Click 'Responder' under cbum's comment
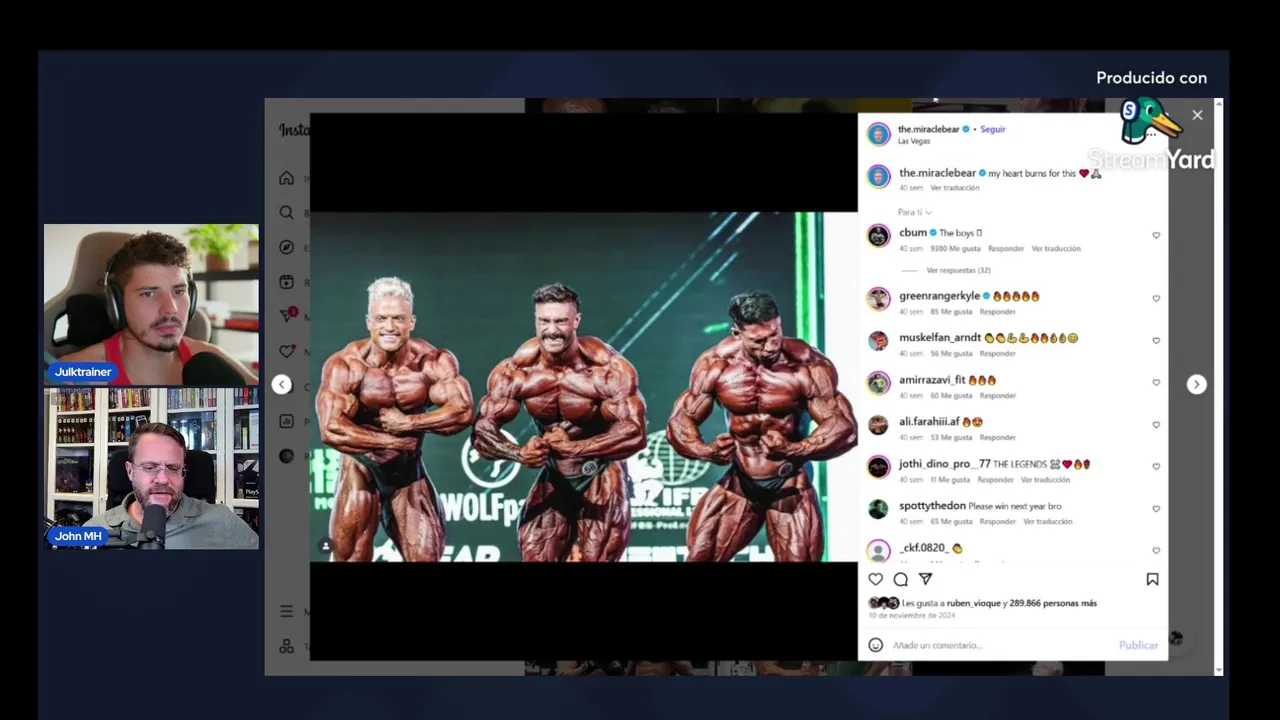Viewport: 1280px width, 720px height. click(x=1006, y=248)
